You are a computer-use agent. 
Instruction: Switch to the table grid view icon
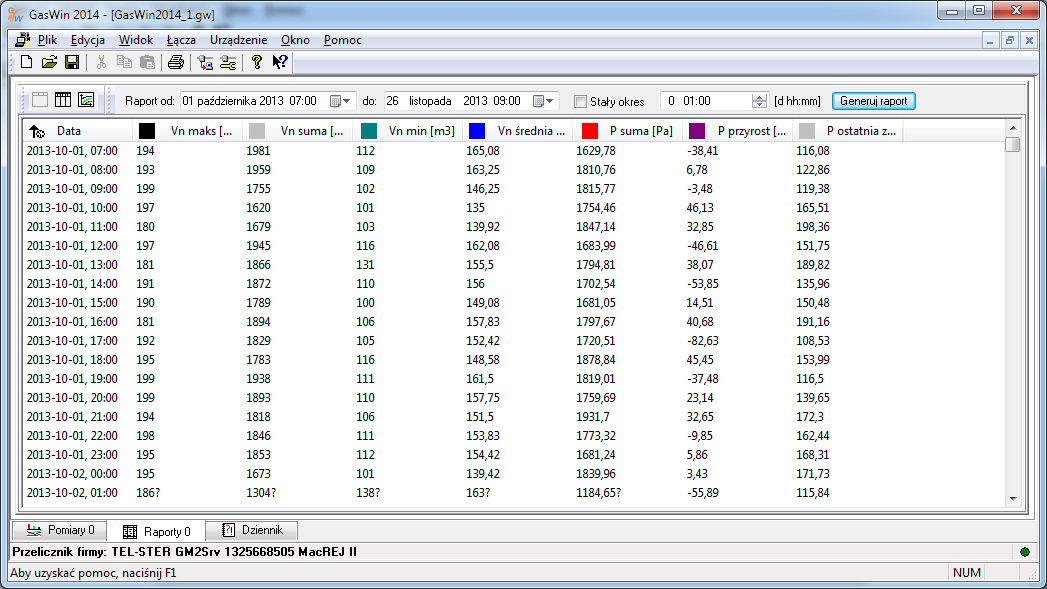[63, 100]
